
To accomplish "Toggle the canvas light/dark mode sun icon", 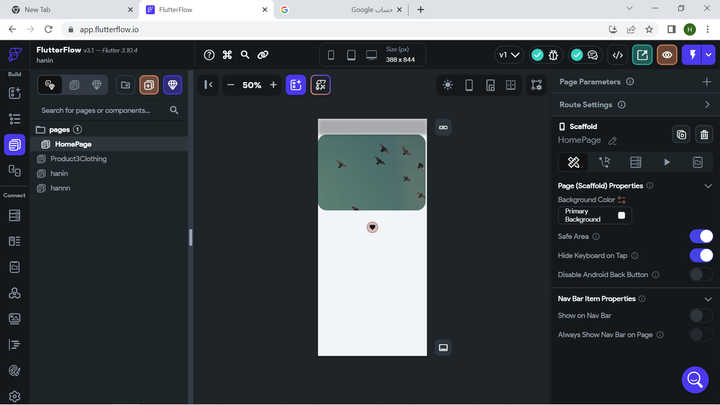I will pyautogui.click(x=447, y=85).
